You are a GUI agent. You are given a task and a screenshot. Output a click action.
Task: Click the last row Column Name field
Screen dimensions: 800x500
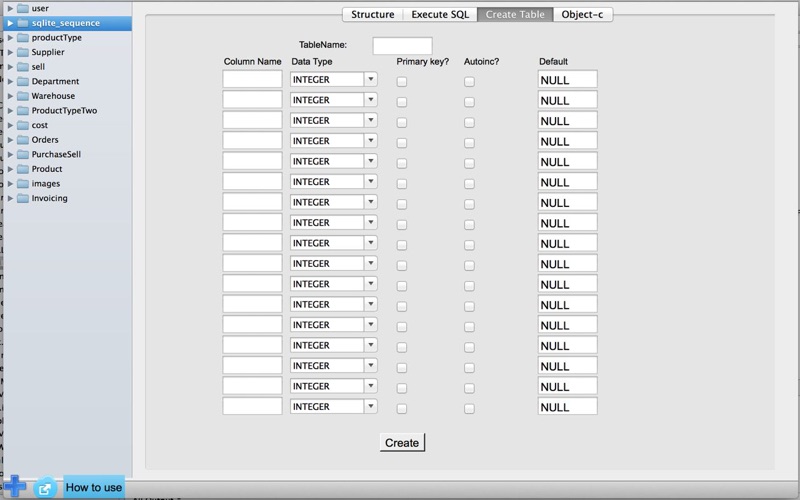point(252,406)
